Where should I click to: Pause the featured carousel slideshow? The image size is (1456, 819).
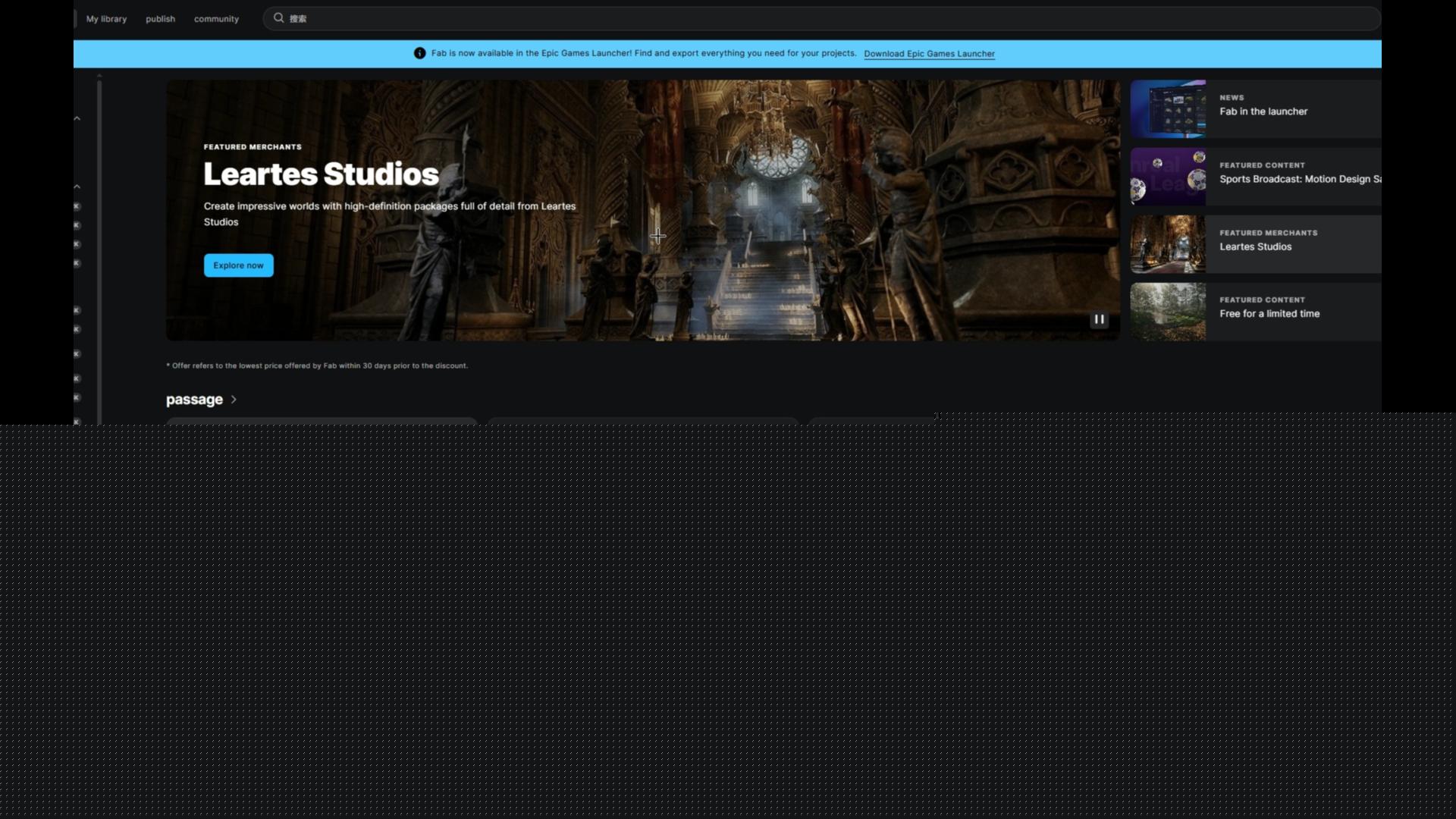click(1099, 319)
